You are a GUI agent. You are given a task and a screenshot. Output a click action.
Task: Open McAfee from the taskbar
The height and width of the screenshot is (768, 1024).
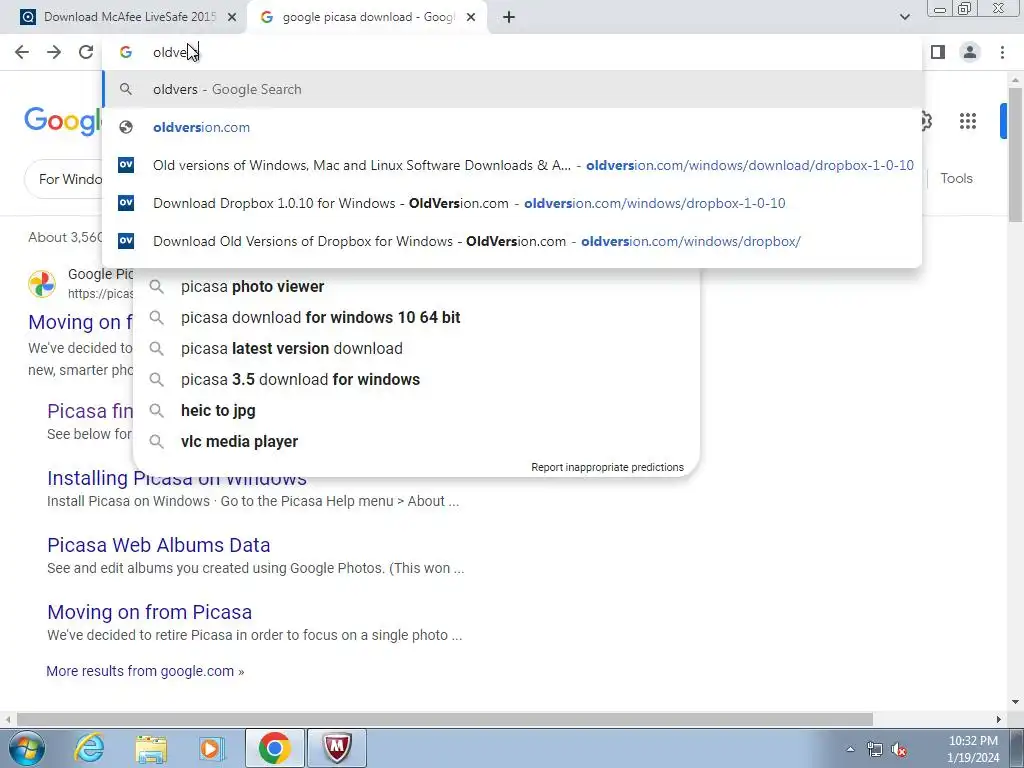pyautogui.click(x=337, y=748)
